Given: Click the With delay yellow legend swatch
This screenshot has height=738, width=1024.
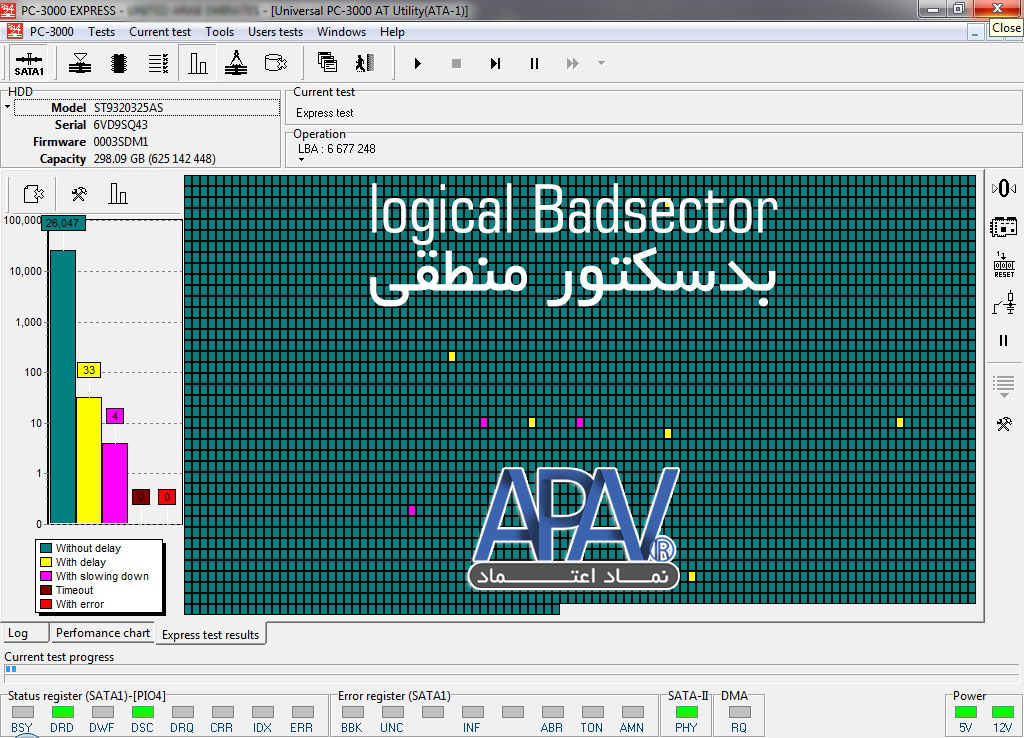Looking at the screenshot, I should tap(46, 562).
